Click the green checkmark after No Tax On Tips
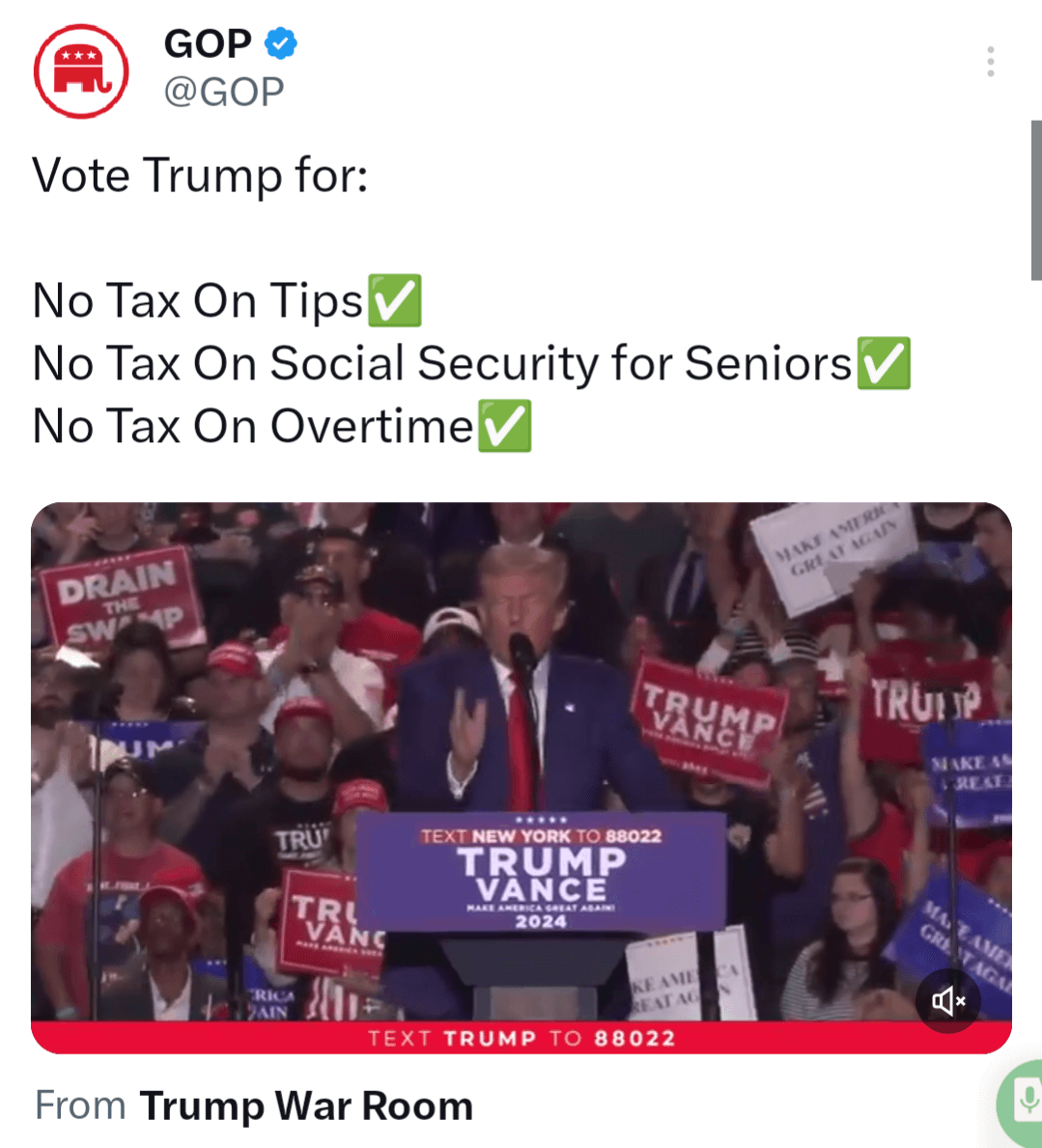1042x1148 pixels. 395,300
